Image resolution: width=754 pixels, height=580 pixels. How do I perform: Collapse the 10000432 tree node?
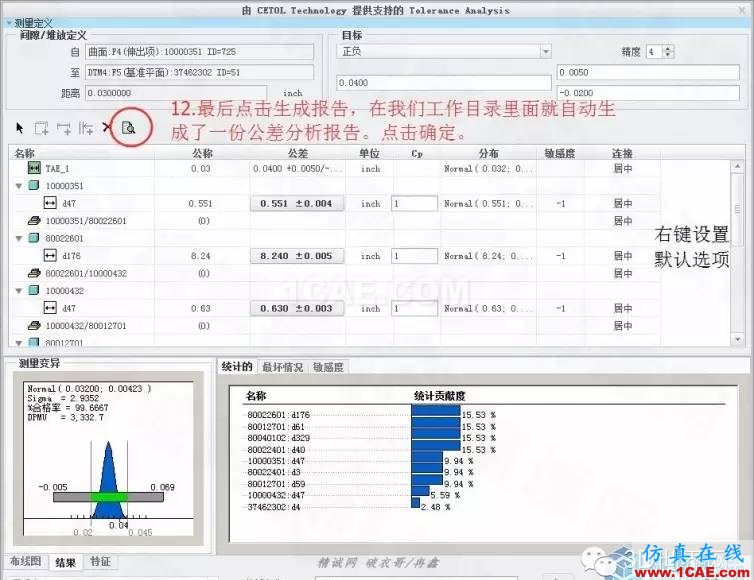click(19, 291)
